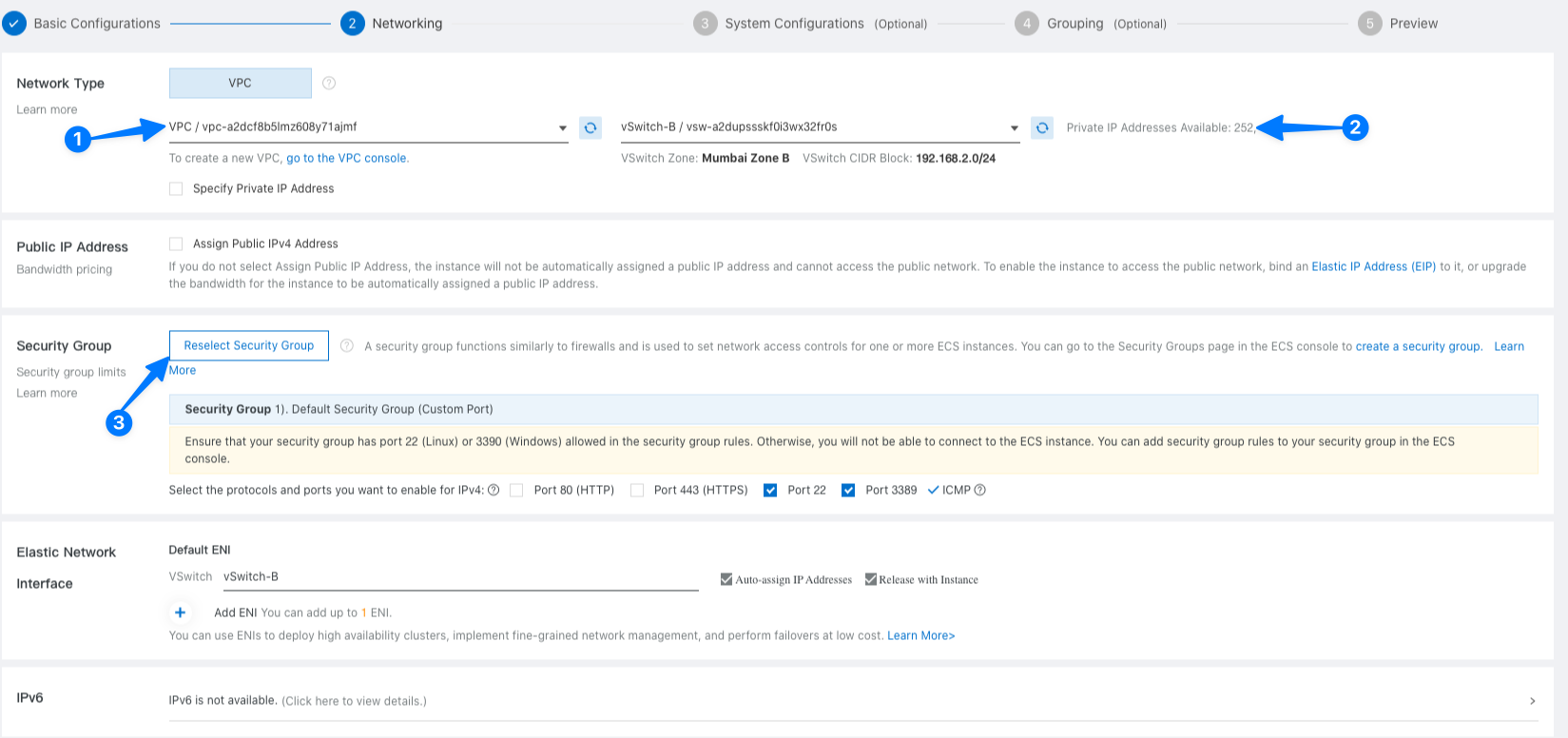
Task: Click the Reselect Security Group button
Action: pyautogui.click(x=249, y=346)
